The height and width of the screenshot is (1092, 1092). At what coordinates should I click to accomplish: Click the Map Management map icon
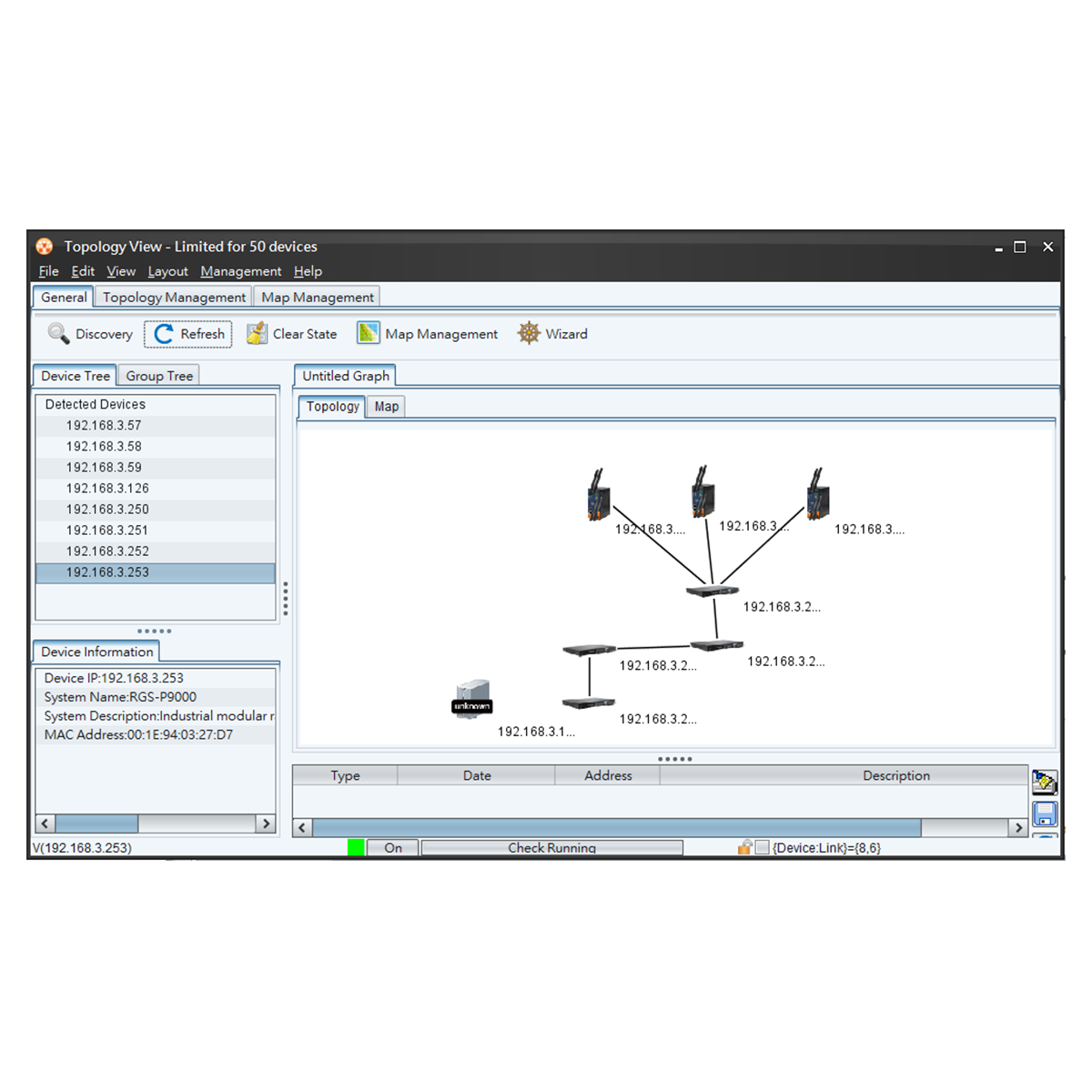tap(368, 334)
